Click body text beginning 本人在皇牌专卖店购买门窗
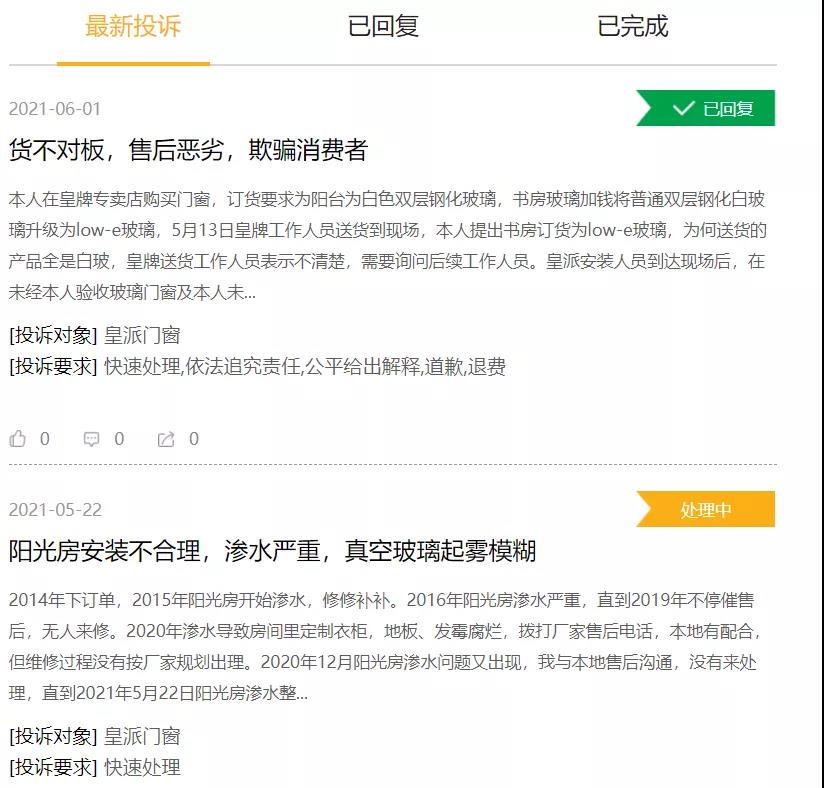The image size is (824, 788). click(387, 245)
